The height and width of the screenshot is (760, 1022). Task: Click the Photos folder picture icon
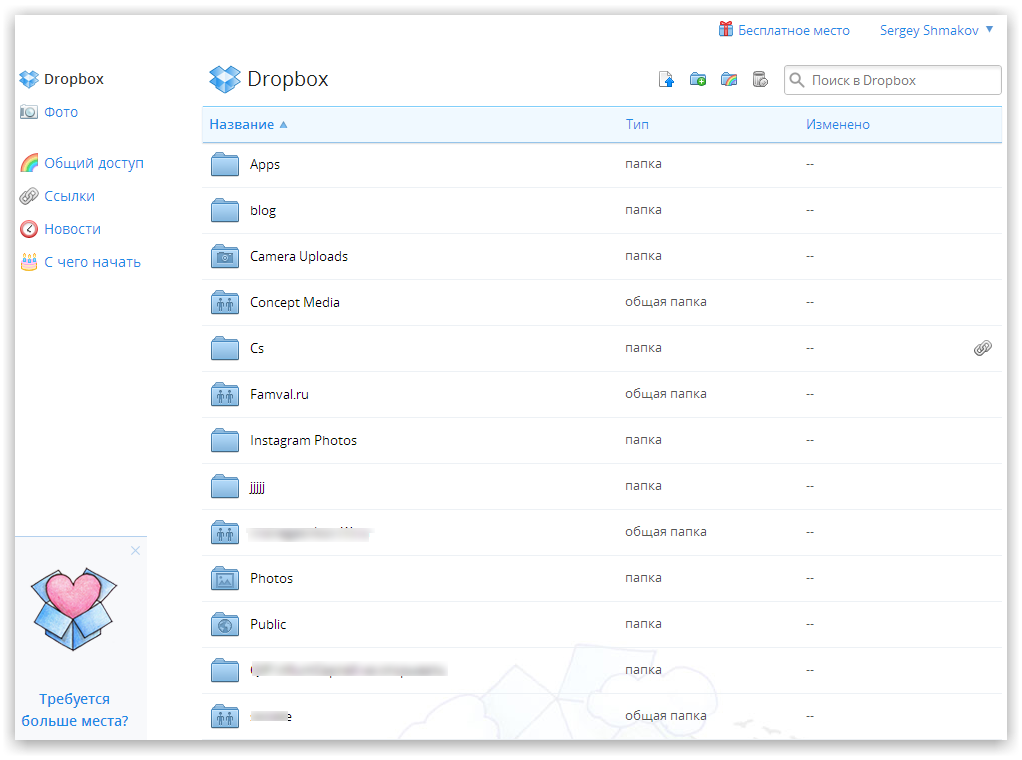[x=225, y=578]
